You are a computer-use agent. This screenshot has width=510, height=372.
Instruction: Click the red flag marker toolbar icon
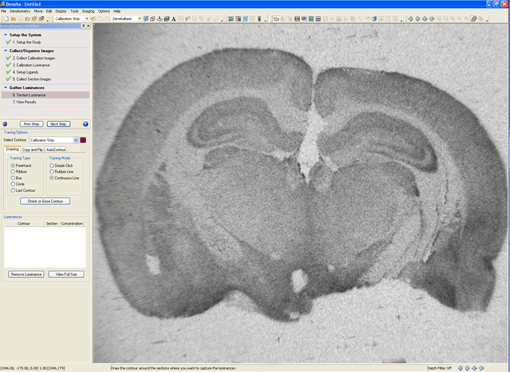click(188, 19)
